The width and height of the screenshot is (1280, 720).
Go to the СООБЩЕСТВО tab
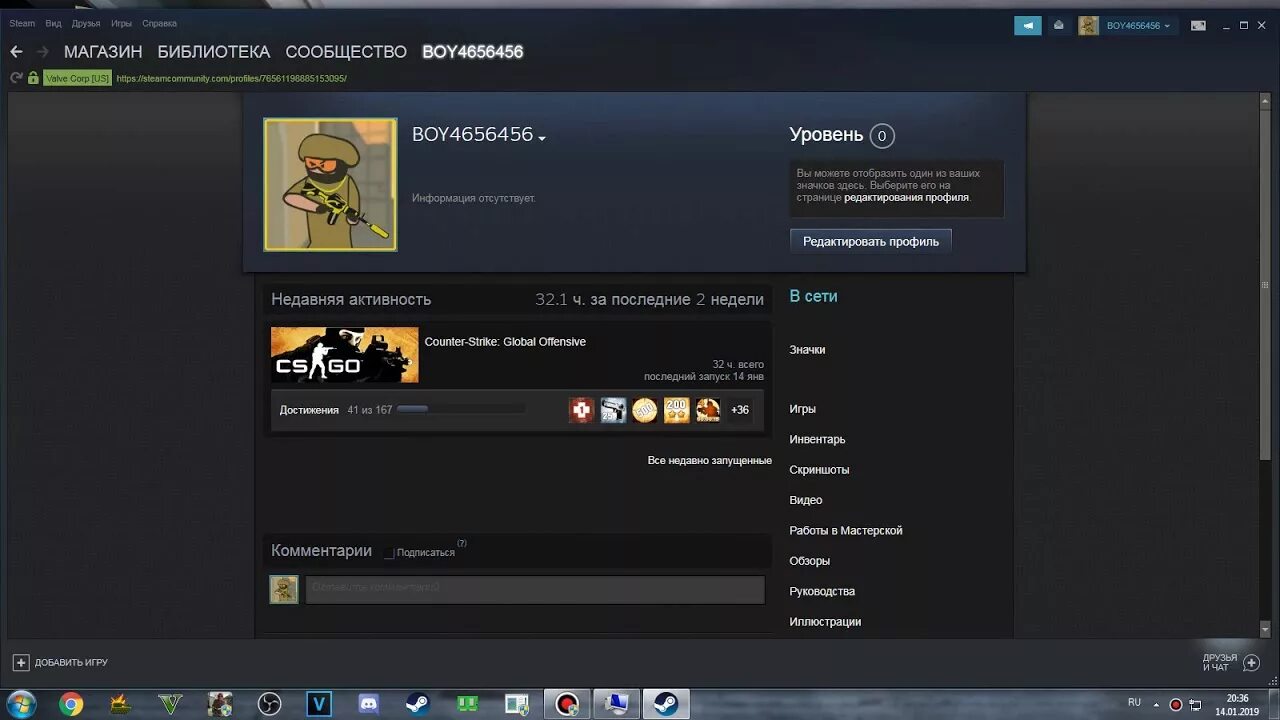pyautogui.click(x=346, y=52)
